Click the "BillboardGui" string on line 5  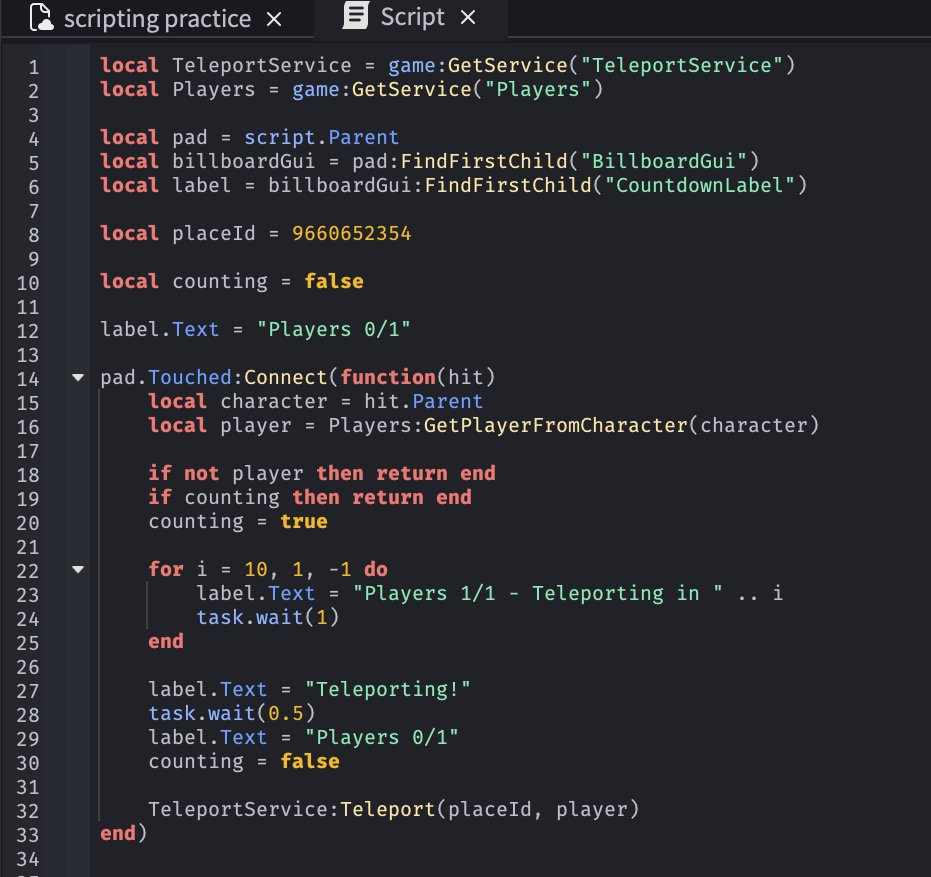(664, 162)
